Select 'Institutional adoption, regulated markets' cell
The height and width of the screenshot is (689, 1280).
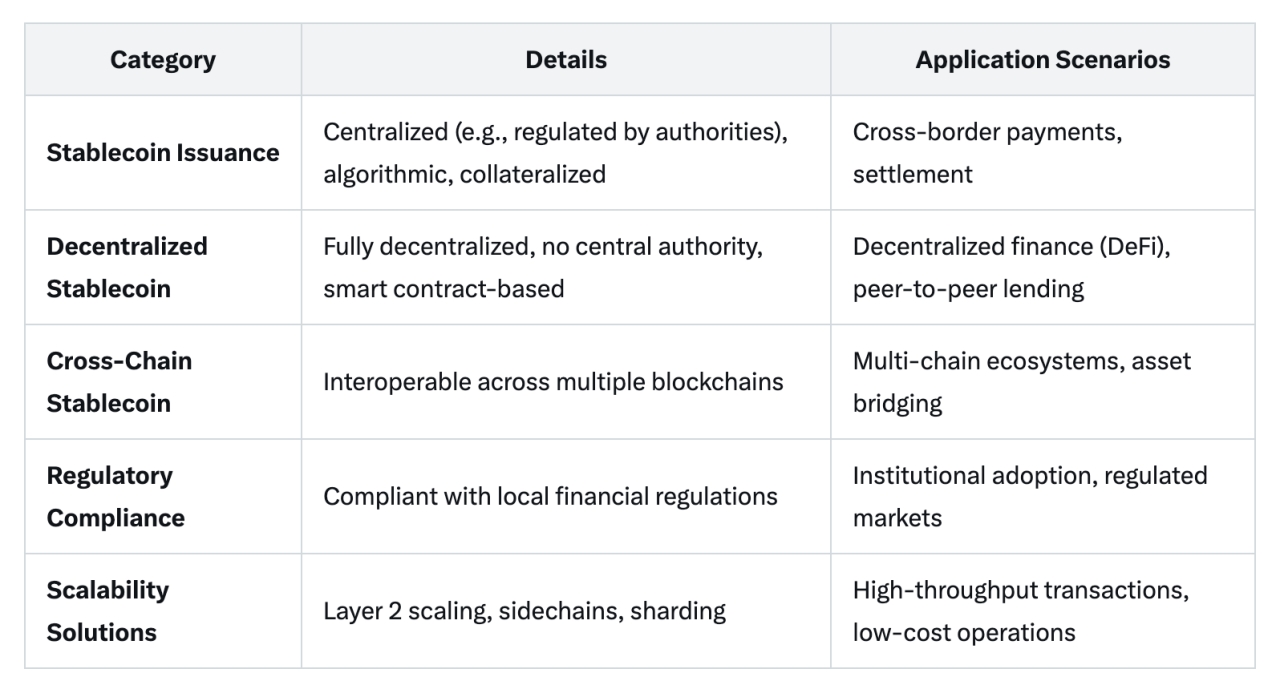(x=1029, y=497)
